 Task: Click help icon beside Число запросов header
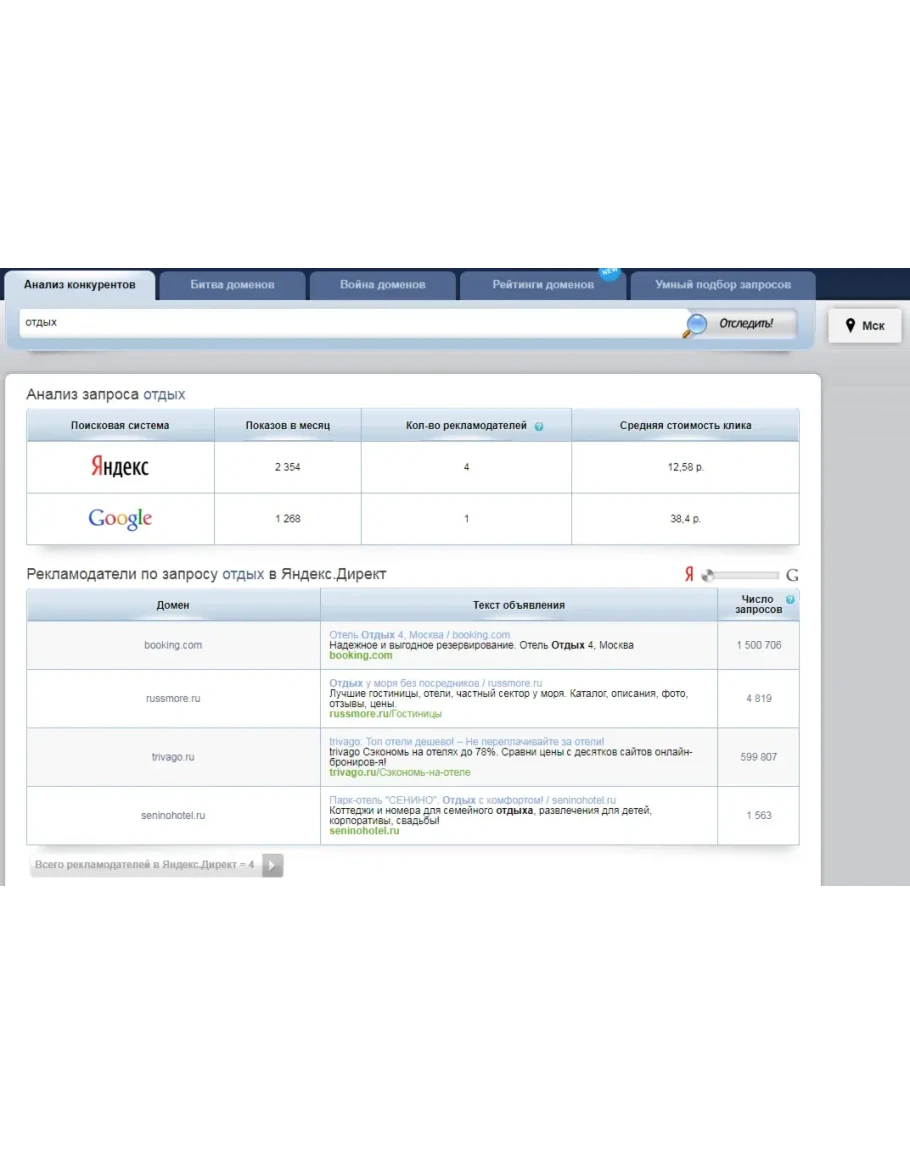click(x=791, y=600)
